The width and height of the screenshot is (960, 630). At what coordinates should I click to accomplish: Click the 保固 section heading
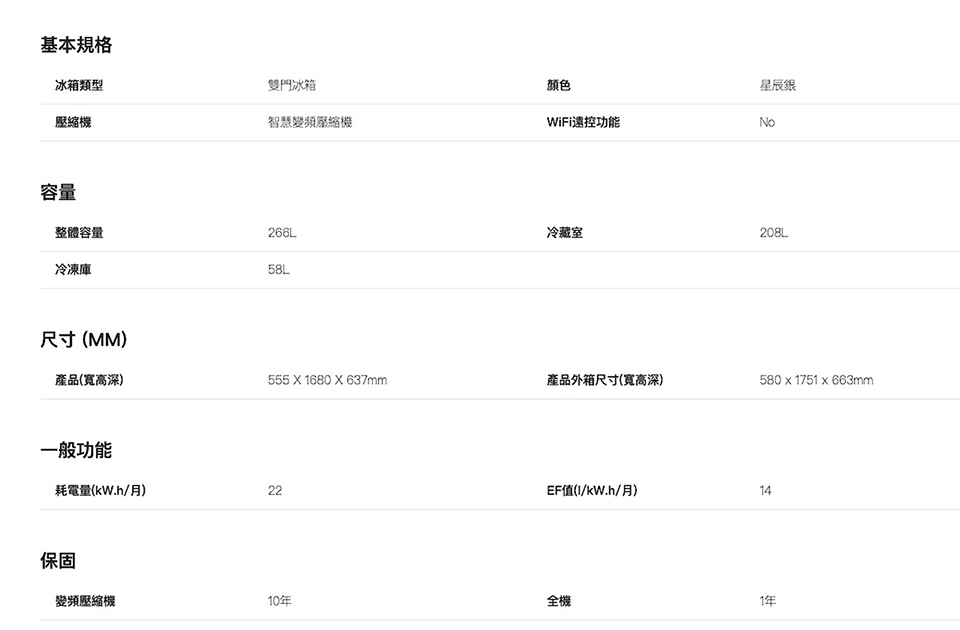(58, 561)
